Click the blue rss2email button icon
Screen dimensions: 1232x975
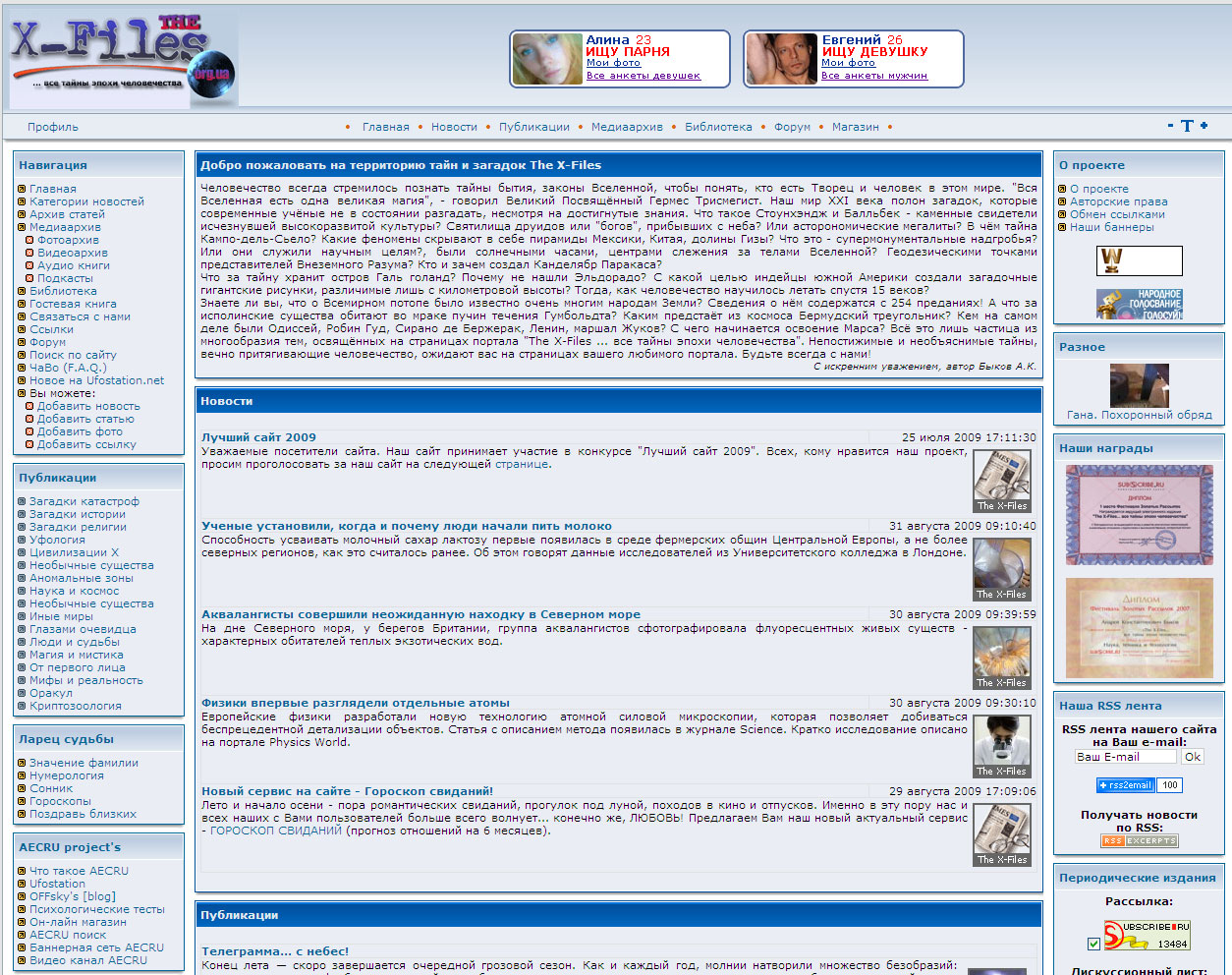click(x=1125, y=785)
